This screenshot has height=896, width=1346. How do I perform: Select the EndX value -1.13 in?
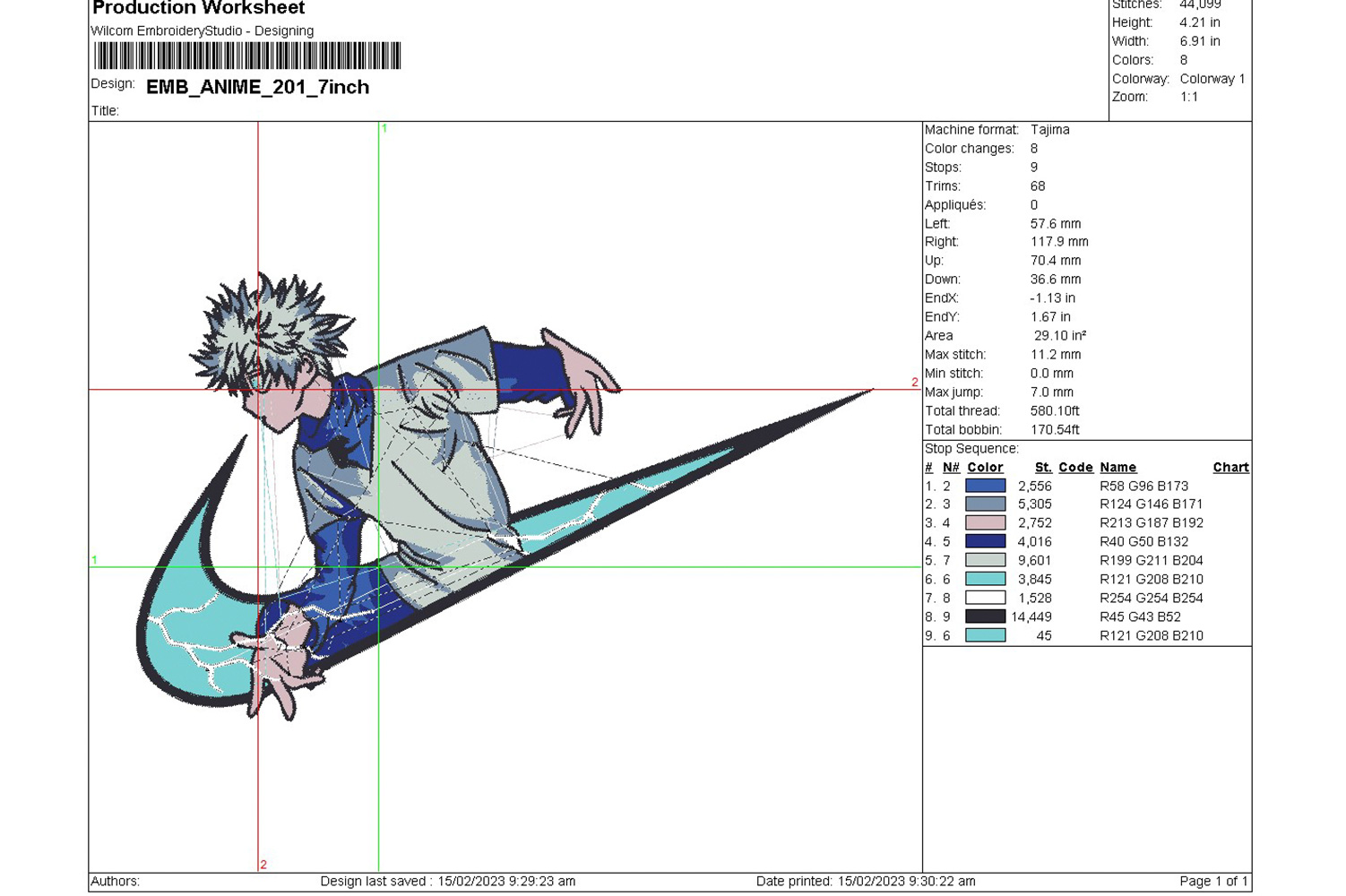(x=1053, y=298)
